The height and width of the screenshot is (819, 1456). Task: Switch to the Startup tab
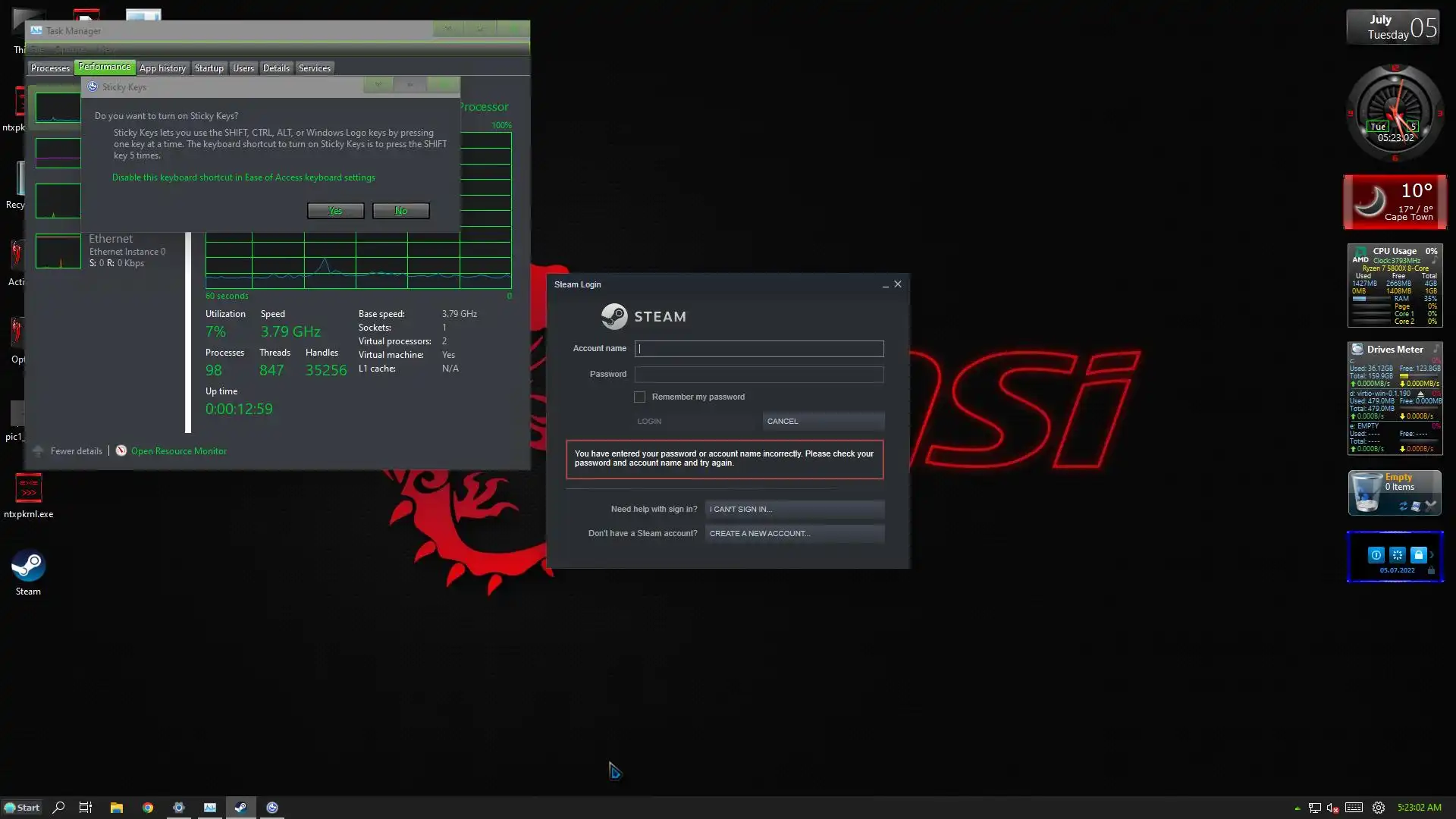209,68
